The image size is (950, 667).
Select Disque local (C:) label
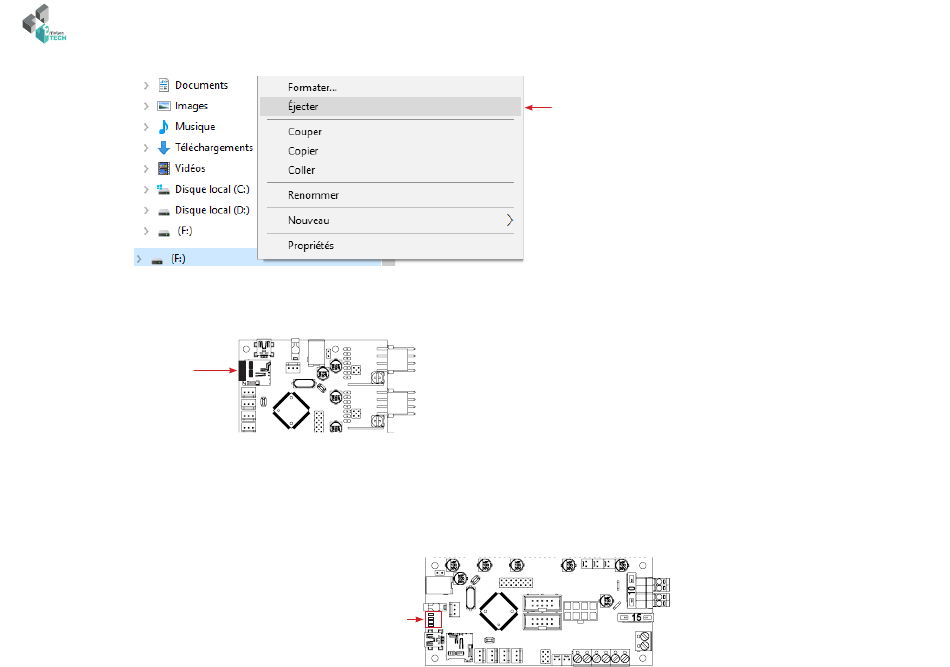pyautogui.click(x=212, y=190)
